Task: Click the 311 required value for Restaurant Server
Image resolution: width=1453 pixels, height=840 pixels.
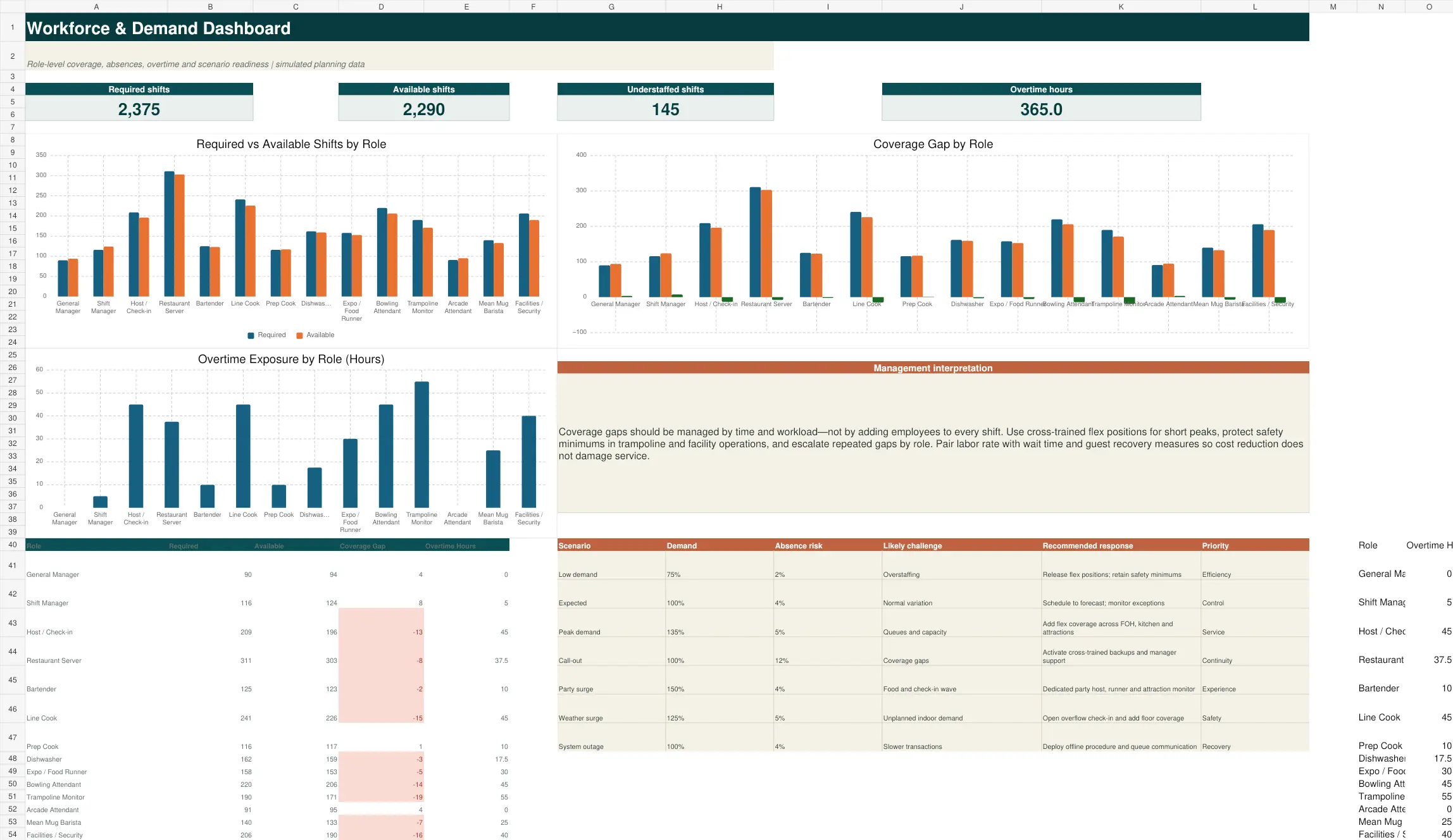Action: pyautogui.click(x=210, y=652)
